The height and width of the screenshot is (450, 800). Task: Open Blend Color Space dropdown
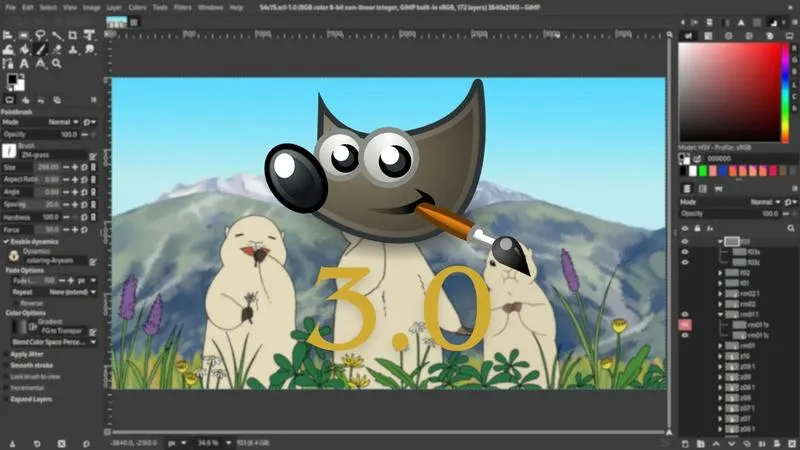click(x=54, y=342)
